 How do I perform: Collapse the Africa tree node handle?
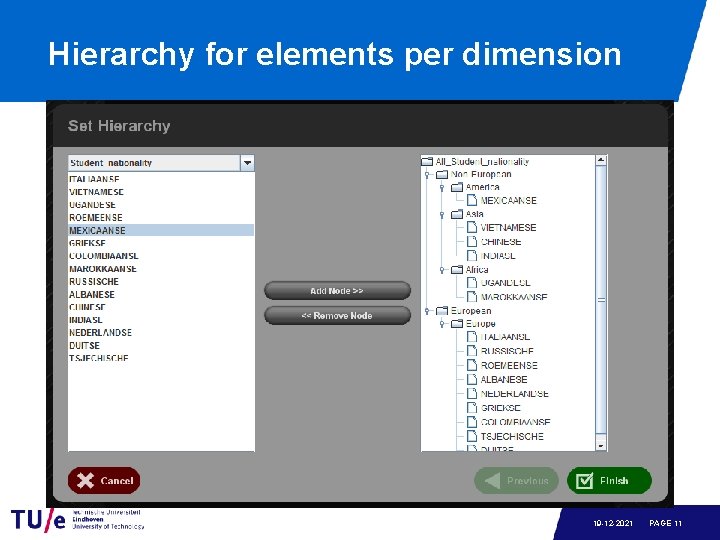click(442, 270)
